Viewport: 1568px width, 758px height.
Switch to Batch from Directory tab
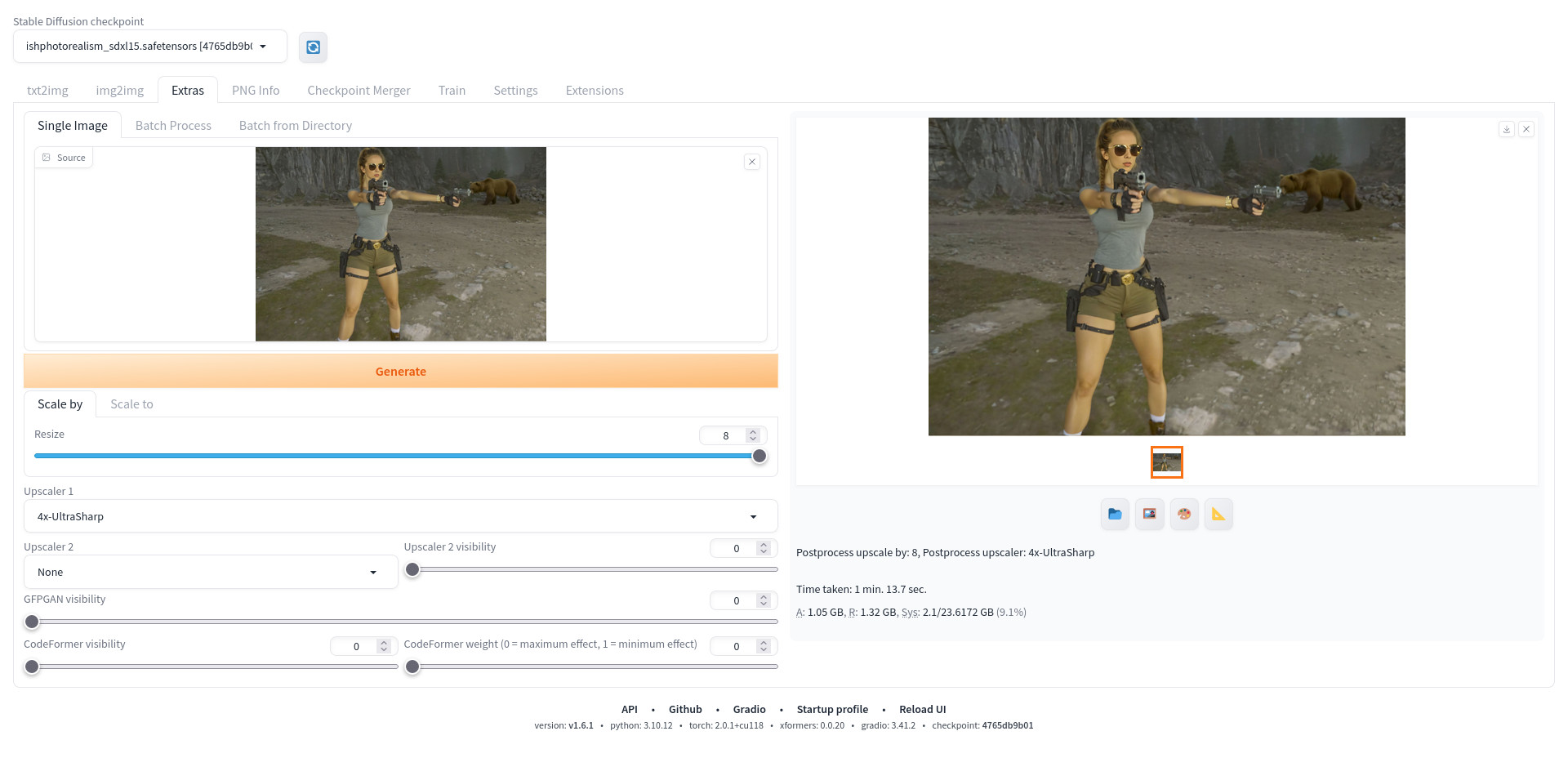coord(296,125)
